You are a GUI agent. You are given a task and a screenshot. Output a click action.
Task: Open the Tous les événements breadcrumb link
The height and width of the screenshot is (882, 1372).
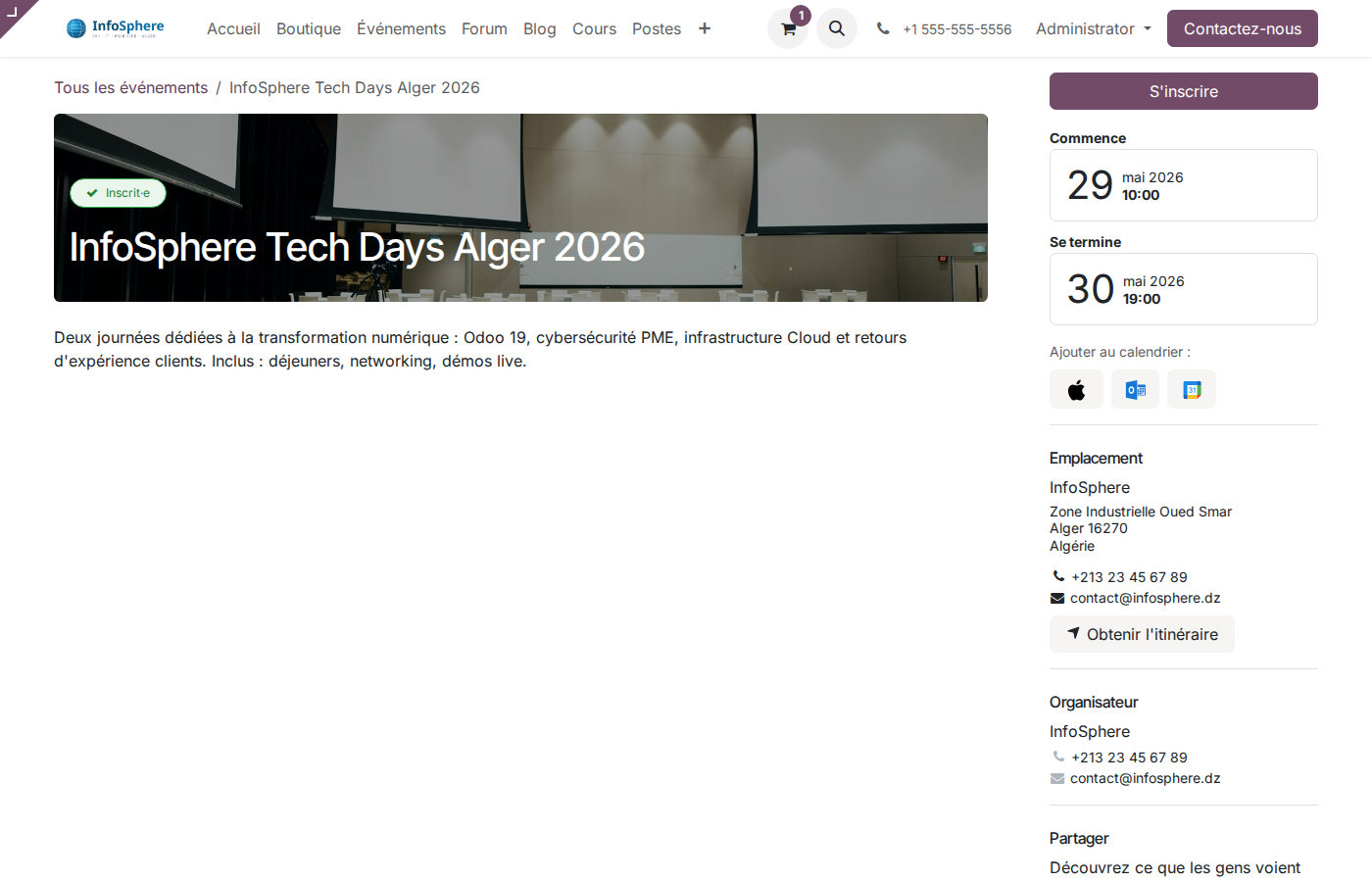(x=130, y=87)
